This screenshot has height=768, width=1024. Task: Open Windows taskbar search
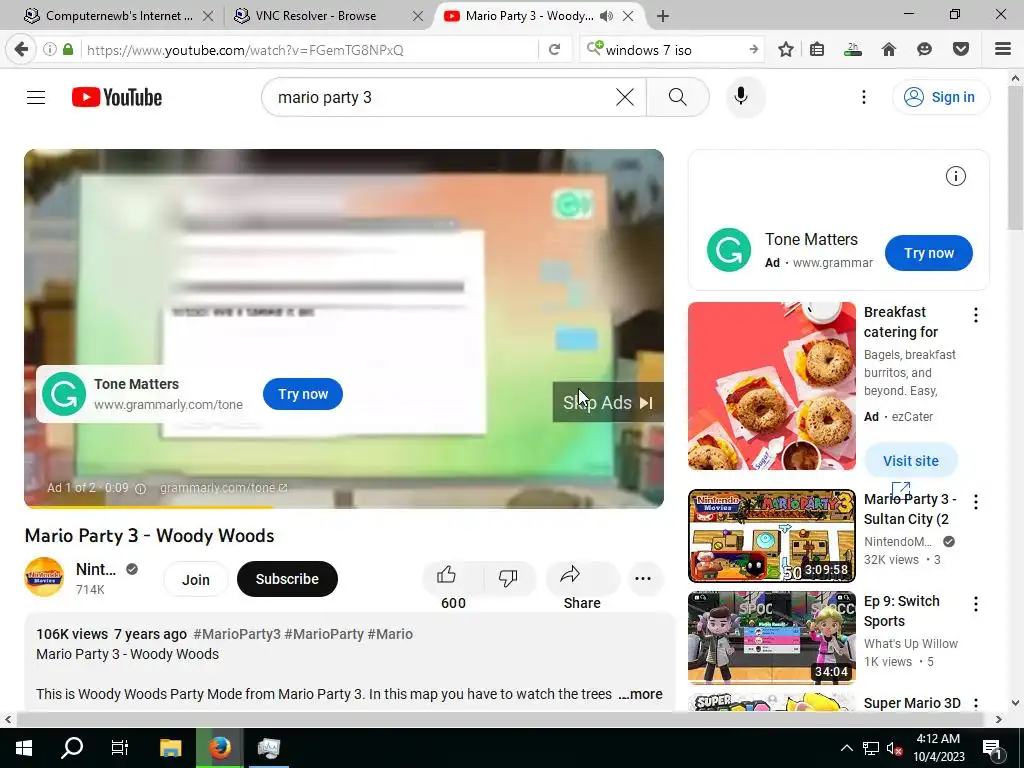(72, 748)
